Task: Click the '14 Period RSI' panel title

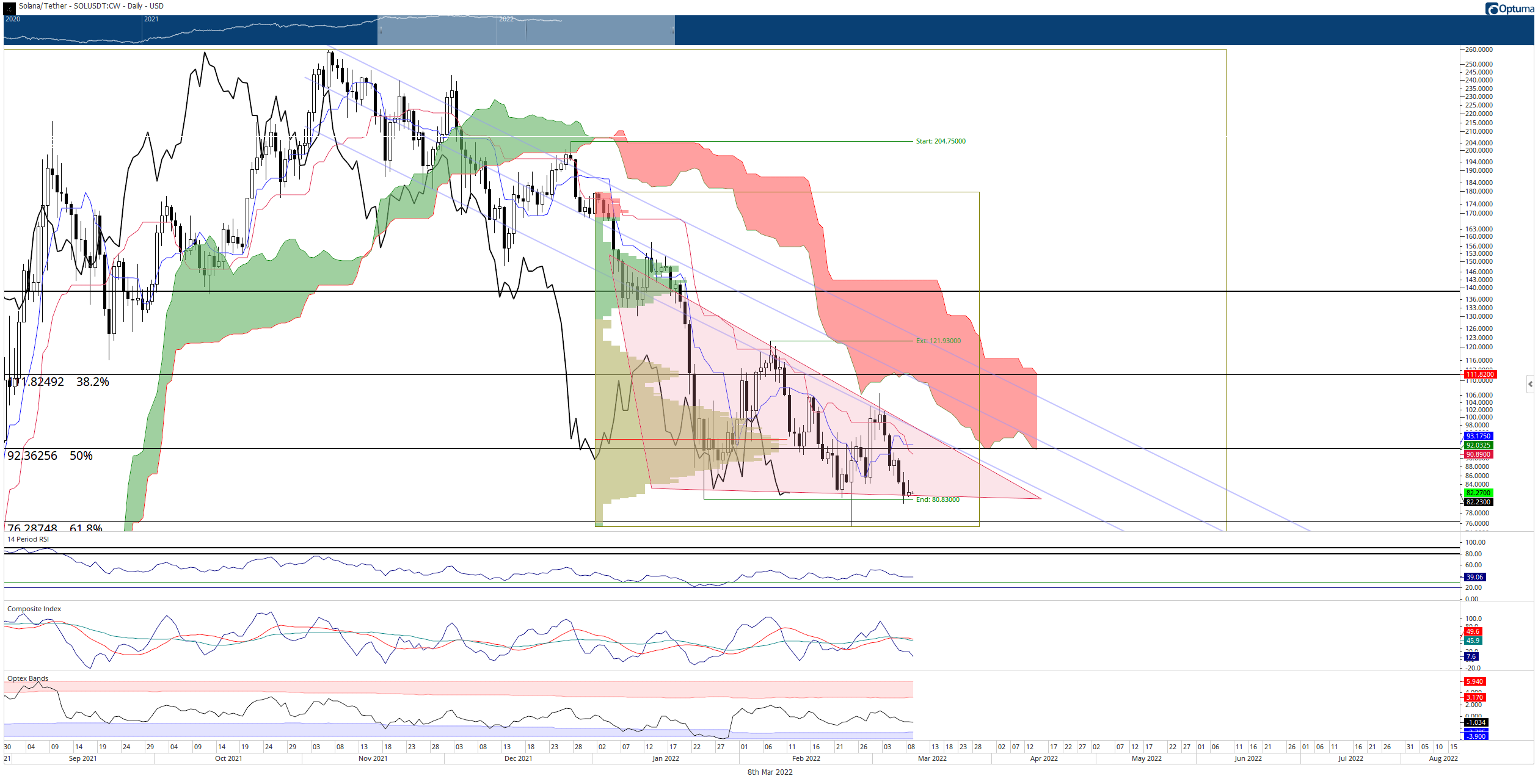Action: coord(28,539)
